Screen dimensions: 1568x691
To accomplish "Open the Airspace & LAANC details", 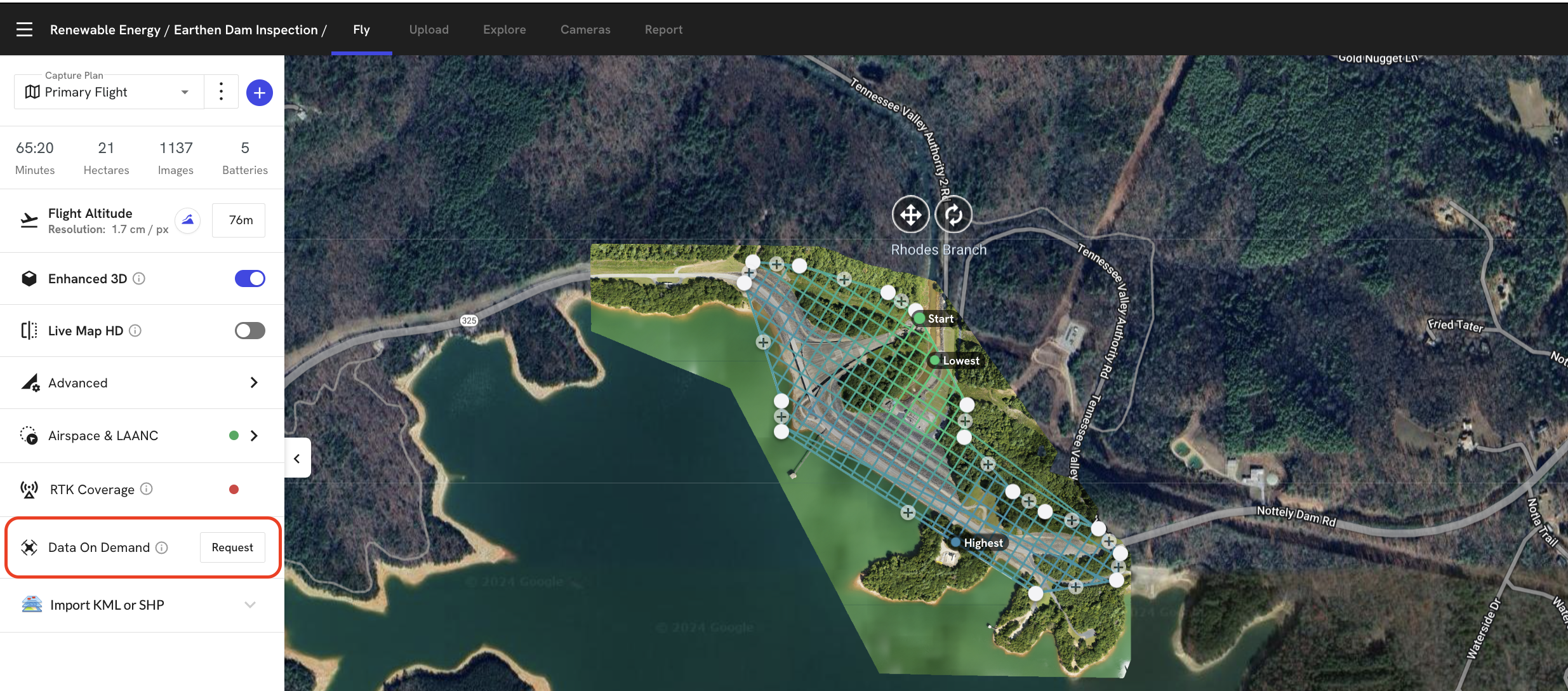I will pyautogui.click(x=142, y=436).
